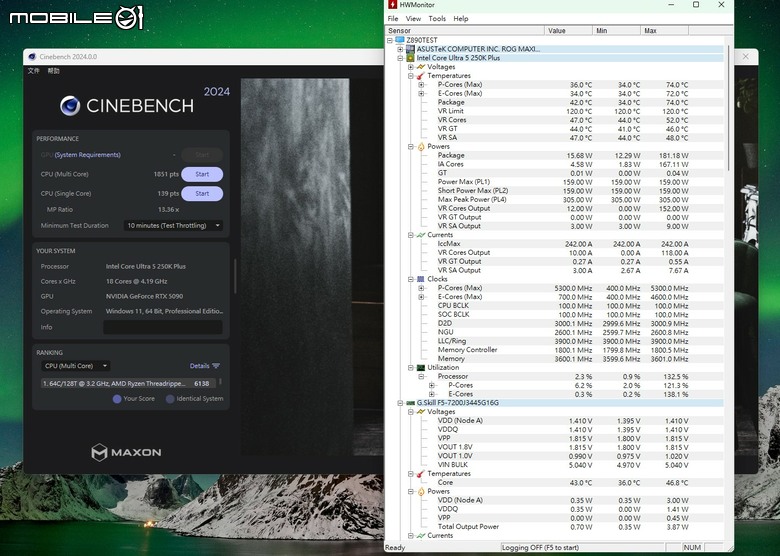Select the Intel Core Ultra 5 CPU icon
Viewport: 780px width, 556px height.
coord(410,58)
